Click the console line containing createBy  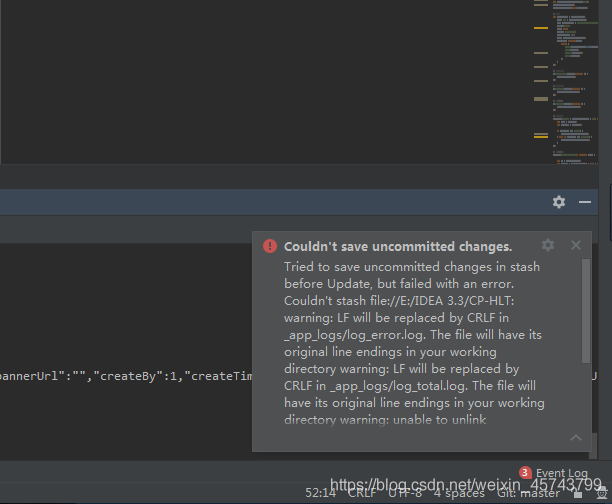(x=126, y=376)
